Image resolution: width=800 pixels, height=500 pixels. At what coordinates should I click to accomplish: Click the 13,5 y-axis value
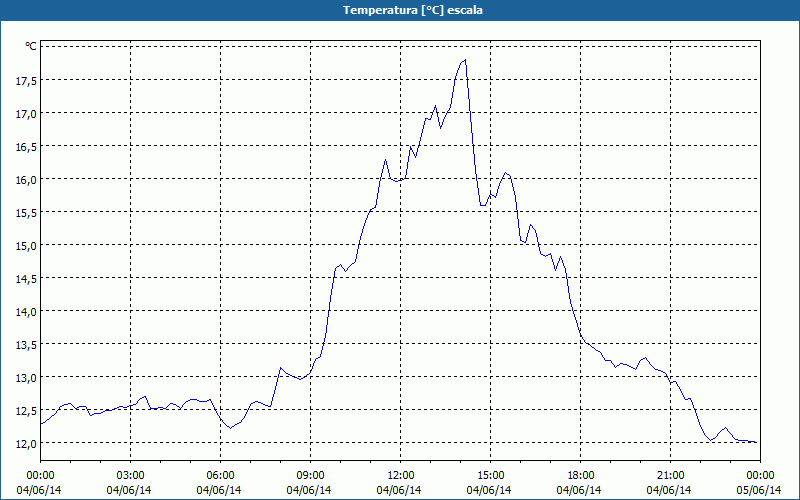click(x=25, y=344)
